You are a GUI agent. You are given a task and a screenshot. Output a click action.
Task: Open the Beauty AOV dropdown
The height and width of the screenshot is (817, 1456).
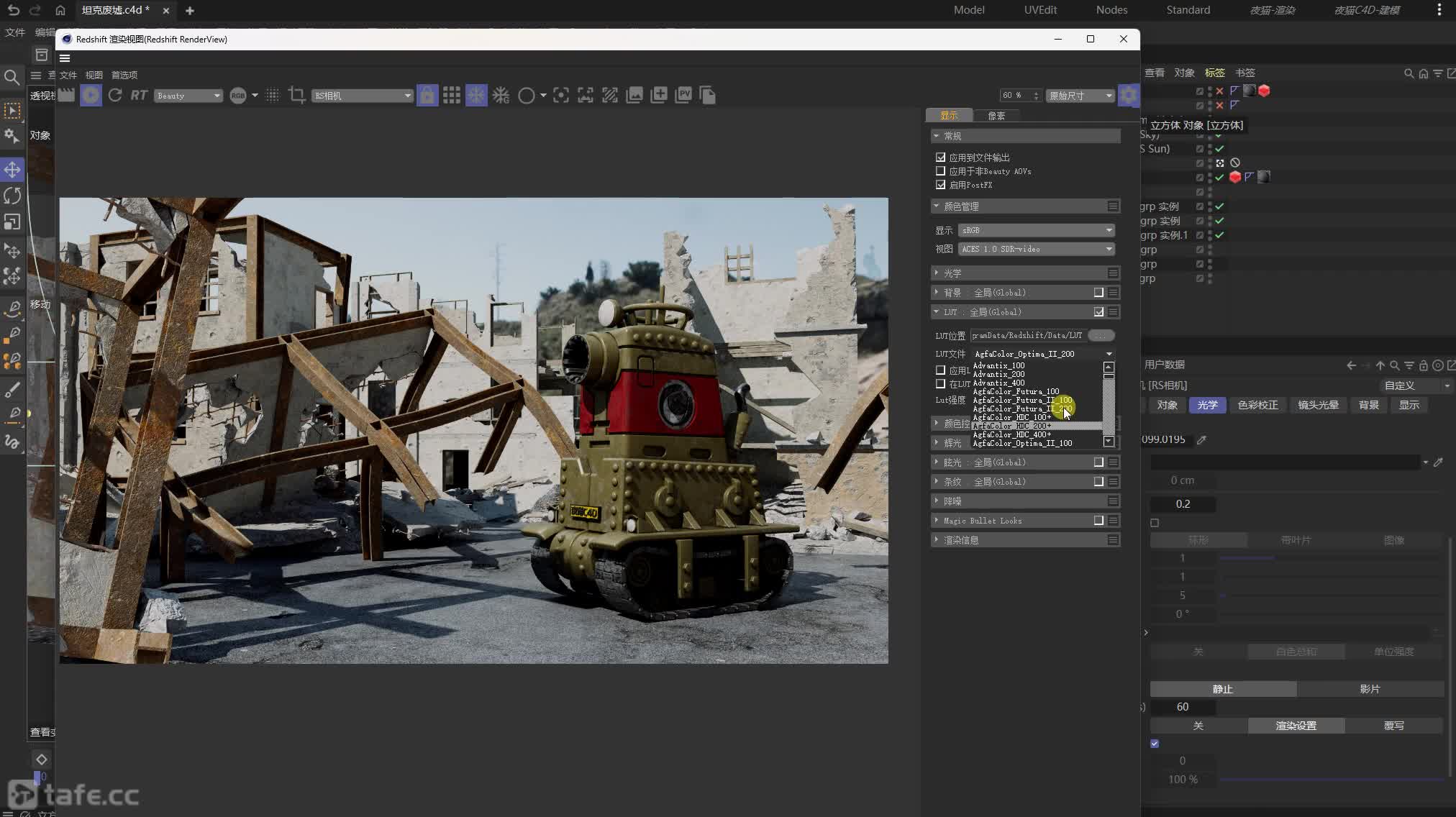(x=188, y=96)
